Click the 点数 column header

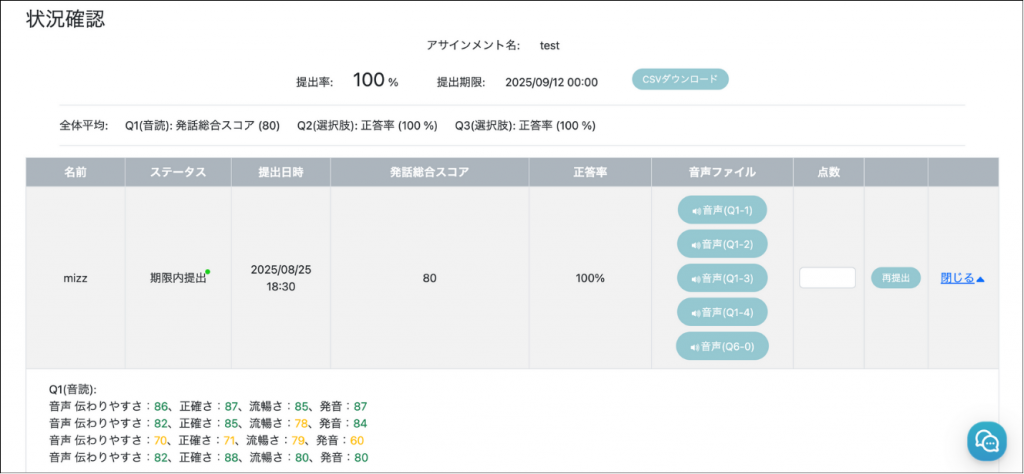coord(828,172)
